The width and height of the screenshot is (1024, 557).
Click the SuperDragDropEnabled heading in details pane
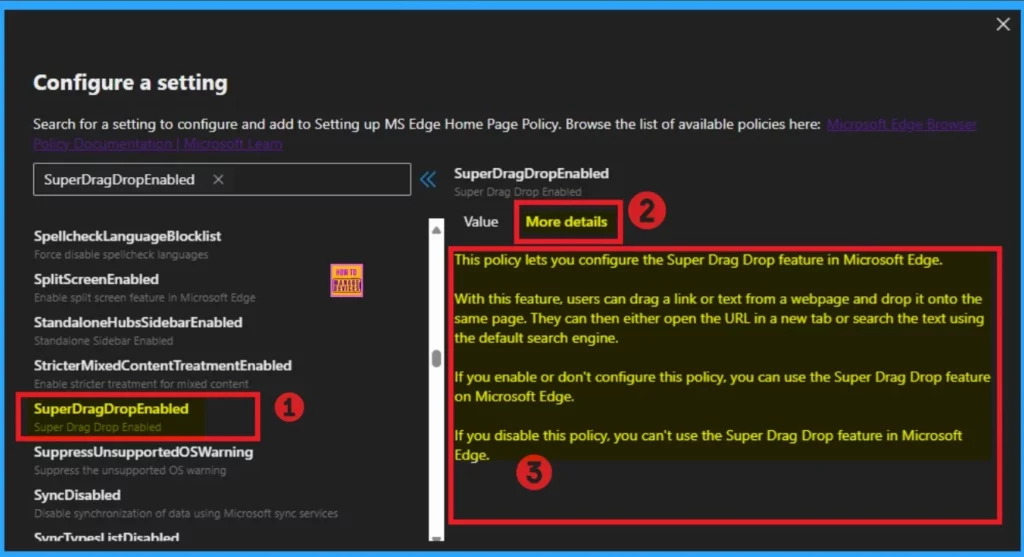pos(531,174)
